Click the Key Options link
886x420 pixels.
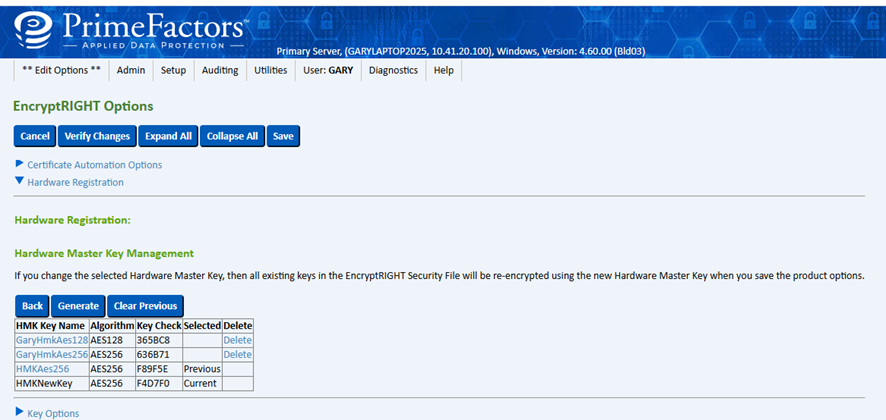pos(53,414)
